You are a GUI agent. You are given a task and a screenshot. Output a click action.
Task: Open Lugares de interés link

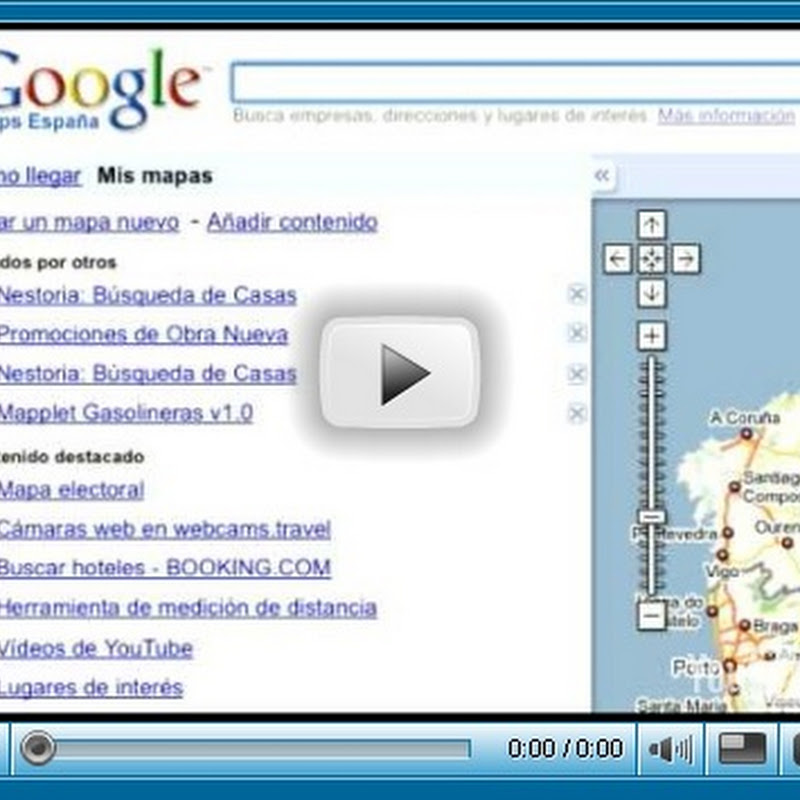(x=91, y=688)
